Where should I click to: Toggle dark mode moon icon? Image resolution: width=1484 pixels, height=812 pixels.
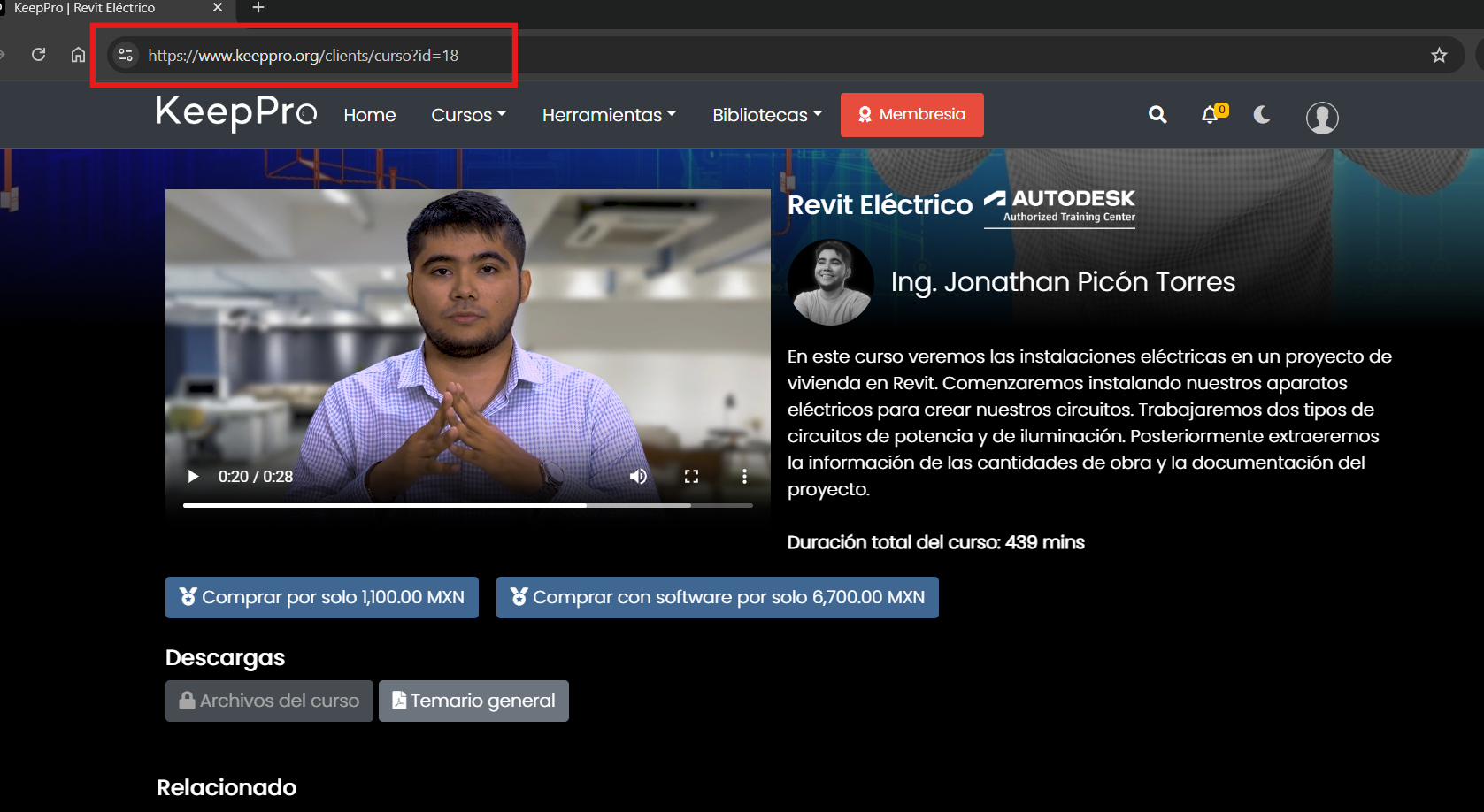tap(1262, 114)
